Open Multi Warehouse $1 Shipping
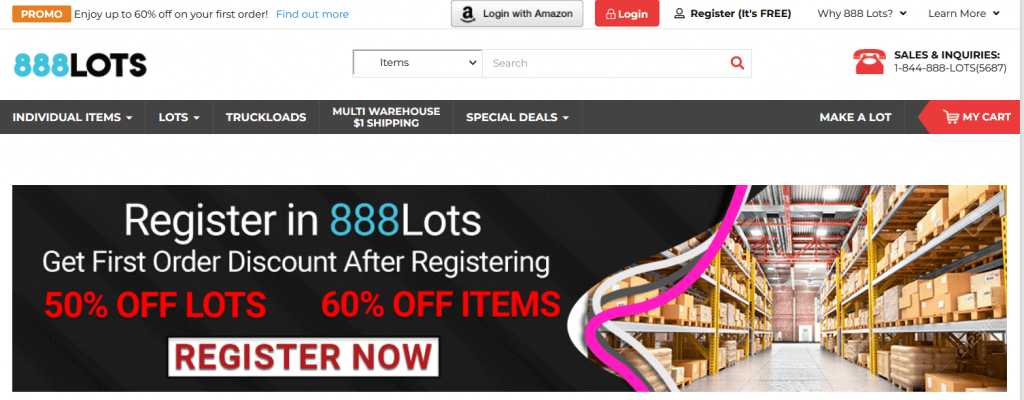 point(386,117)
